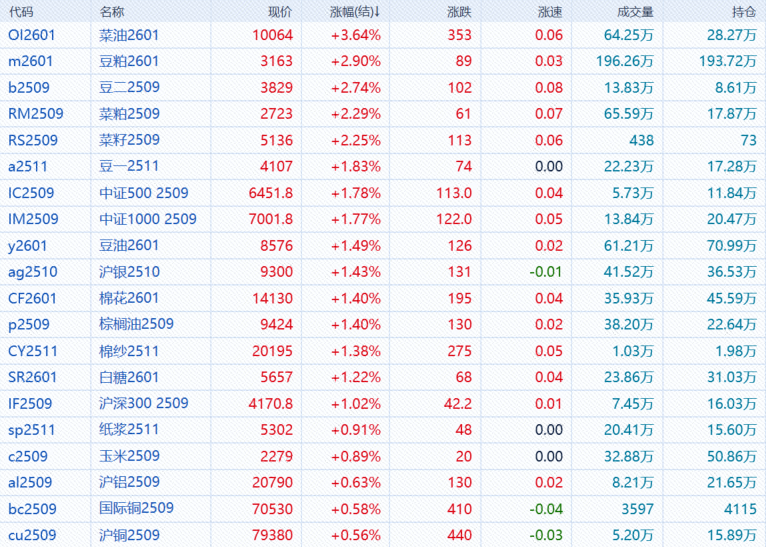The width and height of the screenshot is (766, 547).
Task: Click the 涨速 column header
Action: pyautogui.click(x=550, y=12)
